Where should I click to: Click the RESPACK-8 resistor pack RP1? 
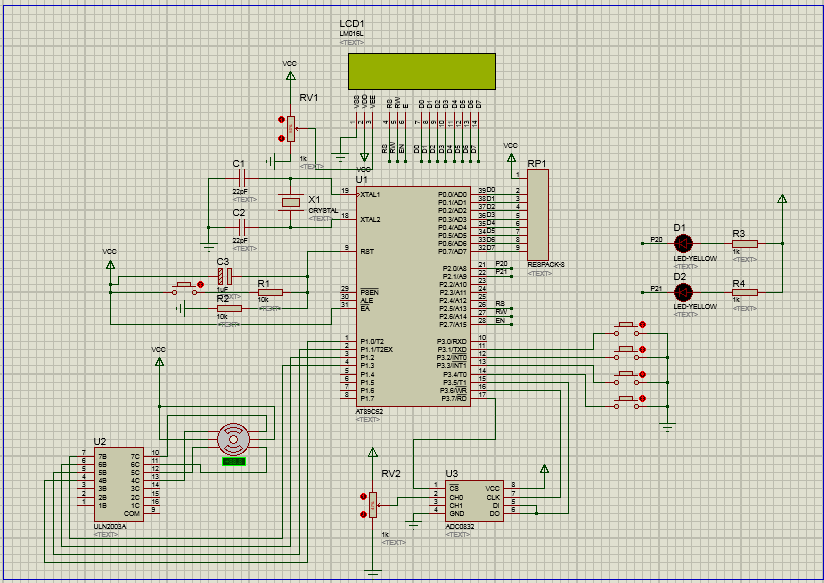(x=538, y=214)
